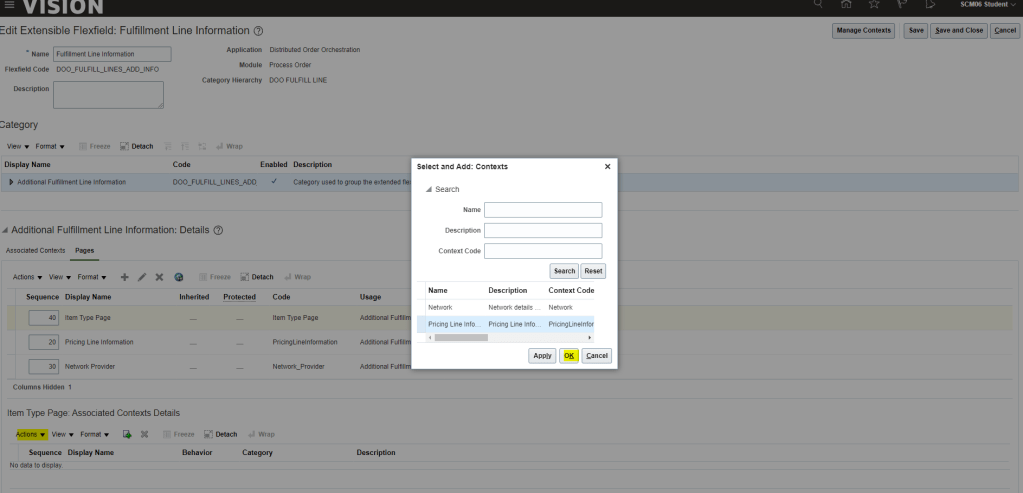Click the search magnifier icon in header

click(818, 5)
